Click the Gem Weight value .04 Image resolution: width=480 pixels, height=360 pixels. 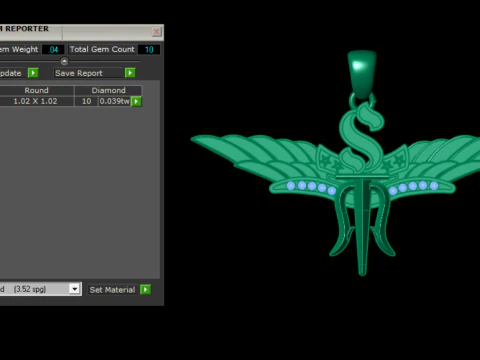pyautogui.click(x=53, y=50)
